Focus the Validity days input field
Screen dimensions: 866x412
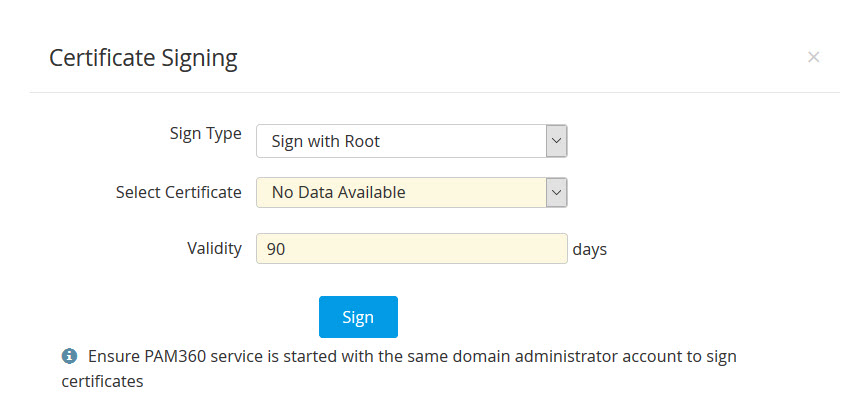tap(412, 249)
